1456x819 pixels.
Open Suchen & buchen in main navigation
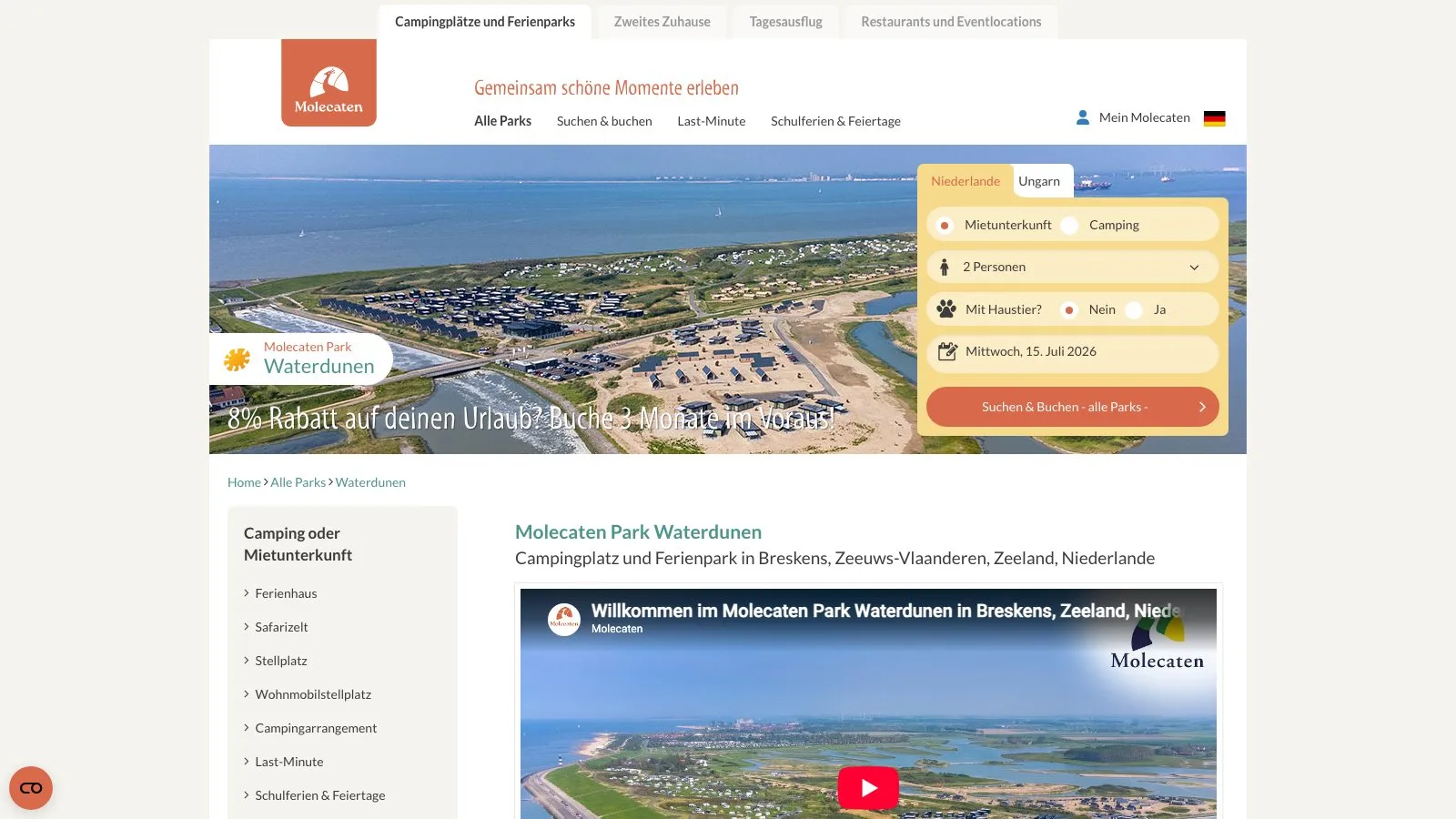[x=604, y=121]
